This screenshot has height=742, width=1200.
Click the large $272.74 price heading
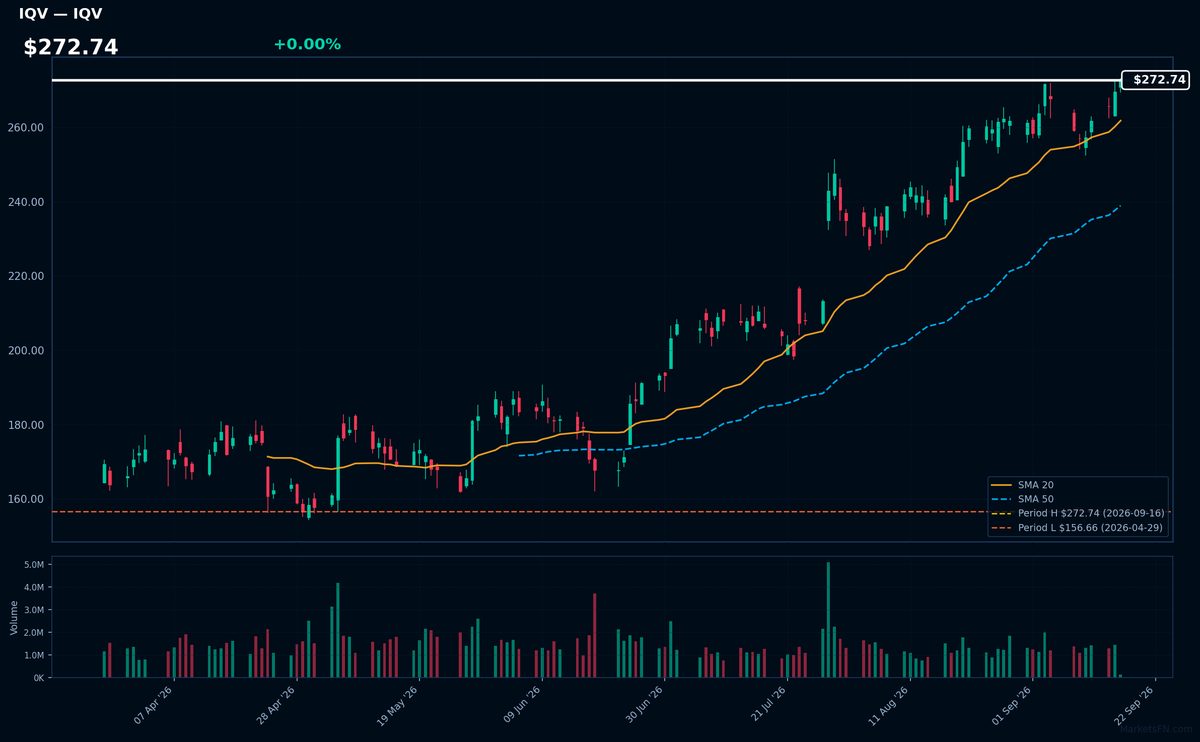pos(71,47)
